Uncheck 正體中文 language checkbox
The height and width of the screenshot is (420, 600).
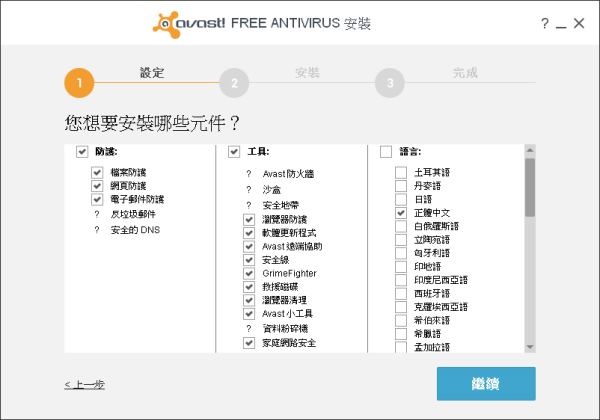[x=401, y=213]
